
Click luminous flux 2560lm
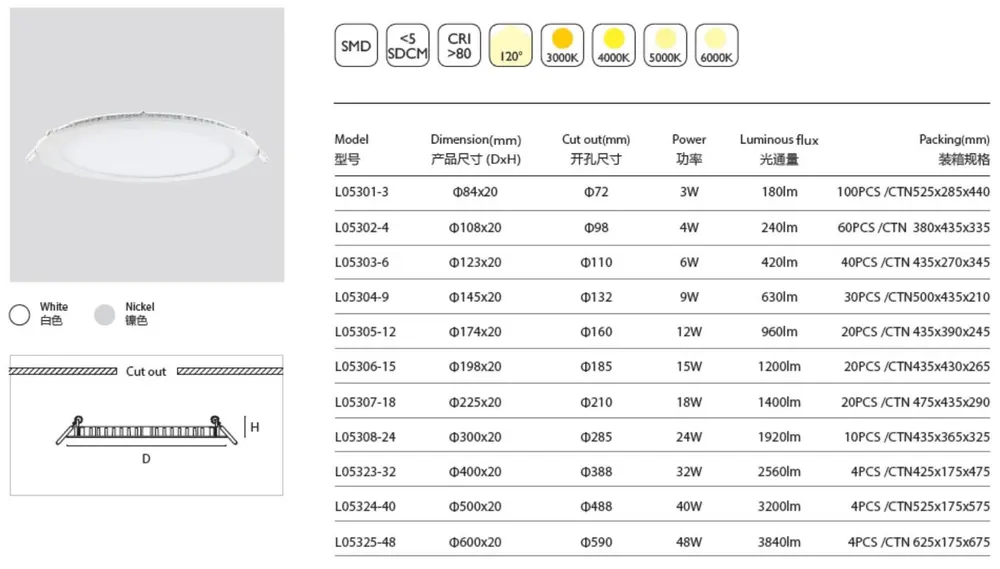tap(779, 472)
